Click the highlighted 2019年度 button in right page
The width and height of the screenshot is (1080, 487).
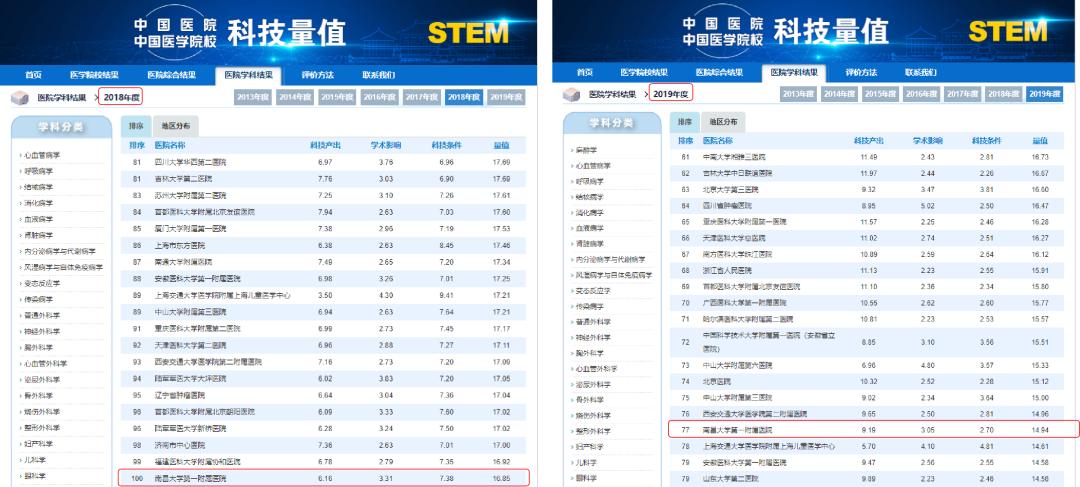(1044, 94)
